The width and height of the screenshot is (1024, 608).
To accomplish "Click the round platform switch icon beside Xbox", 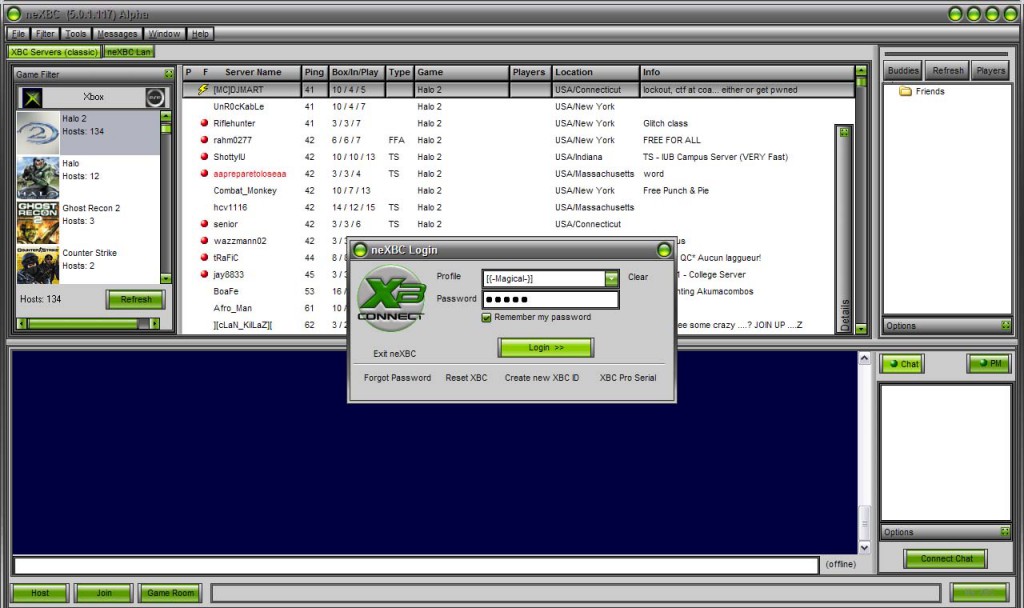I will [x=155, y=97].
